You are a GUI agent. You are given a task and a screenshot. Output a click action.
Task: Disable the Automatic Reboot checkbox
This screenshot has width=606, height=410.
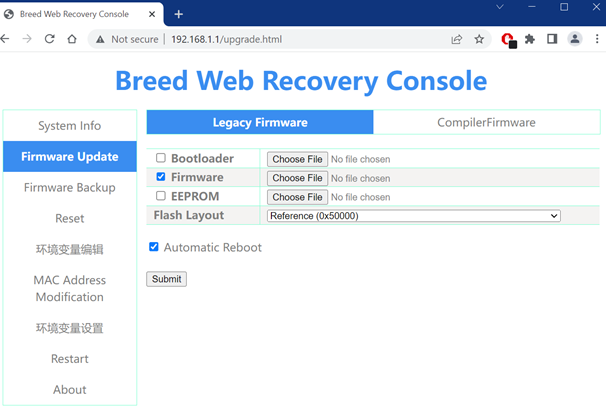point(154,247)
